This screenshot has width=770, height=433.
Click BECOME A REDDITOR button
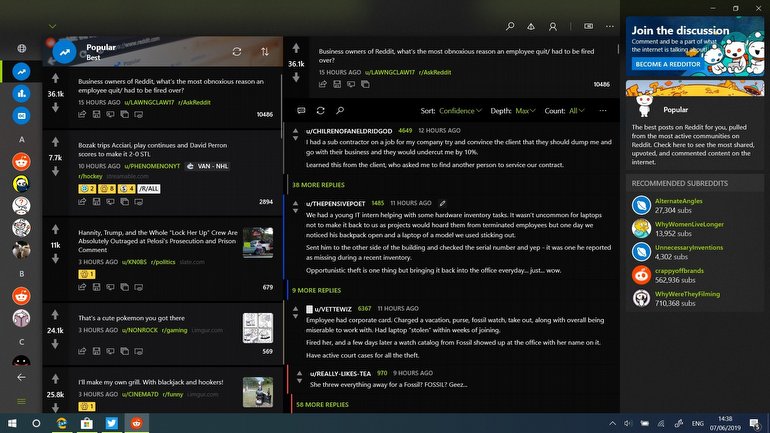tap(668, 64)
